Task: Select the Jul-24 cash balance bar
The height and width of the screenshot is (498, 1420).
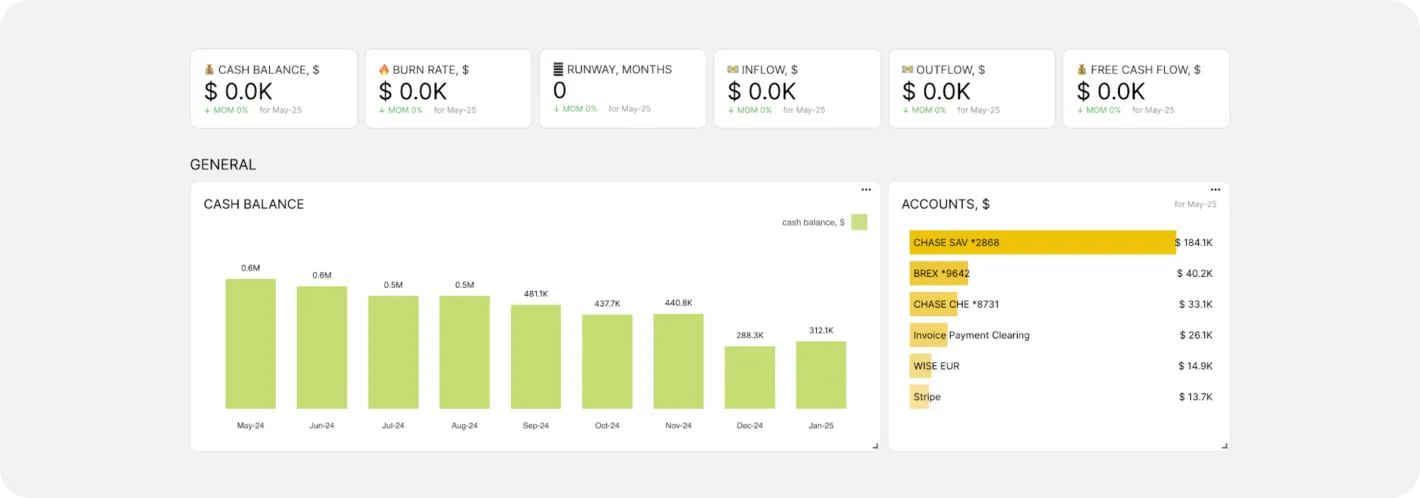Action: click(x=393, y=352)
